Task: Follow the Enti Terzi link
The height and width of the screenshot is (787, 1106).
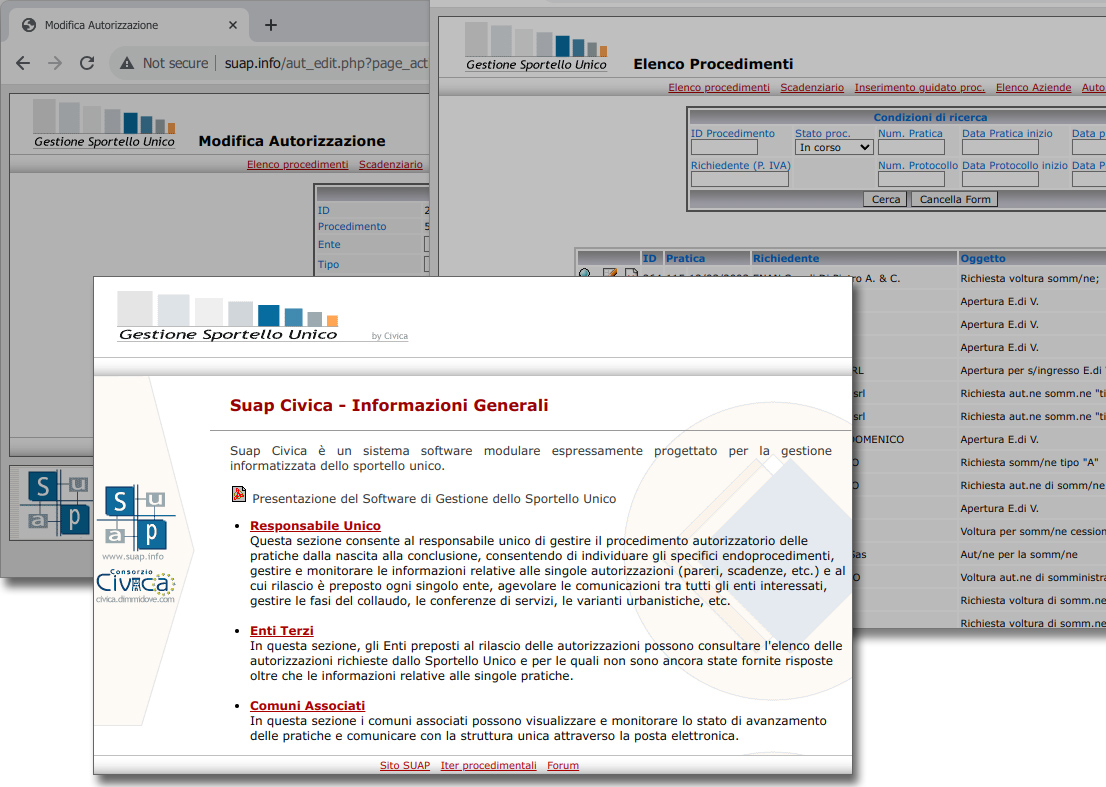Action: coord(281,631)
